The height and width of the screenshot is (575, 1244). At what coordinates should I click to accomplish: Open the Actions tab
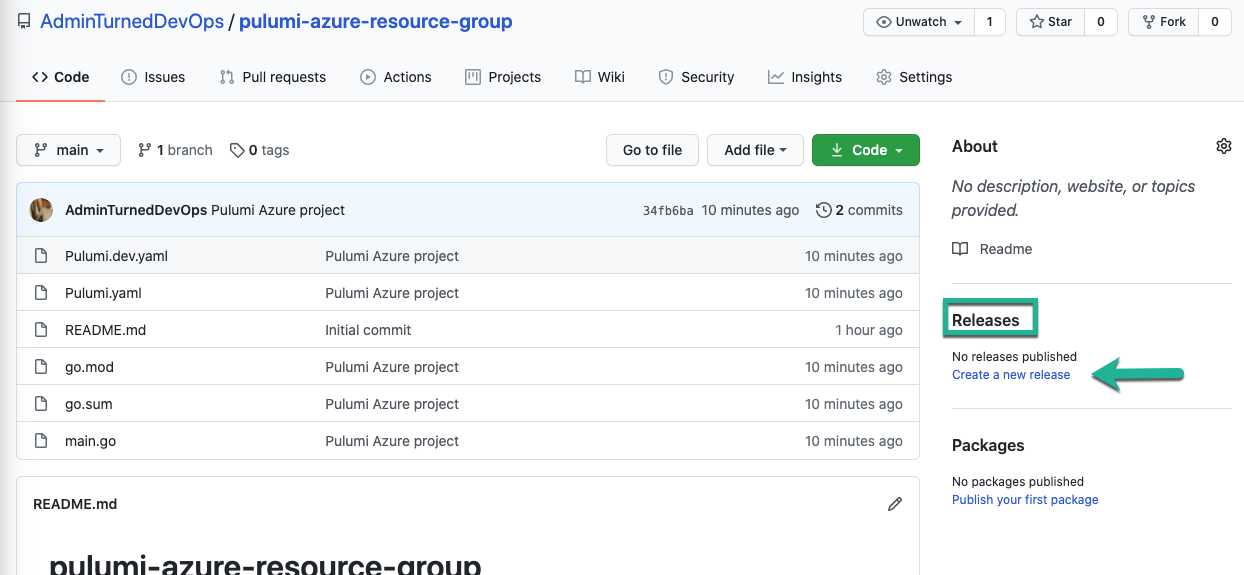point(396,77)
